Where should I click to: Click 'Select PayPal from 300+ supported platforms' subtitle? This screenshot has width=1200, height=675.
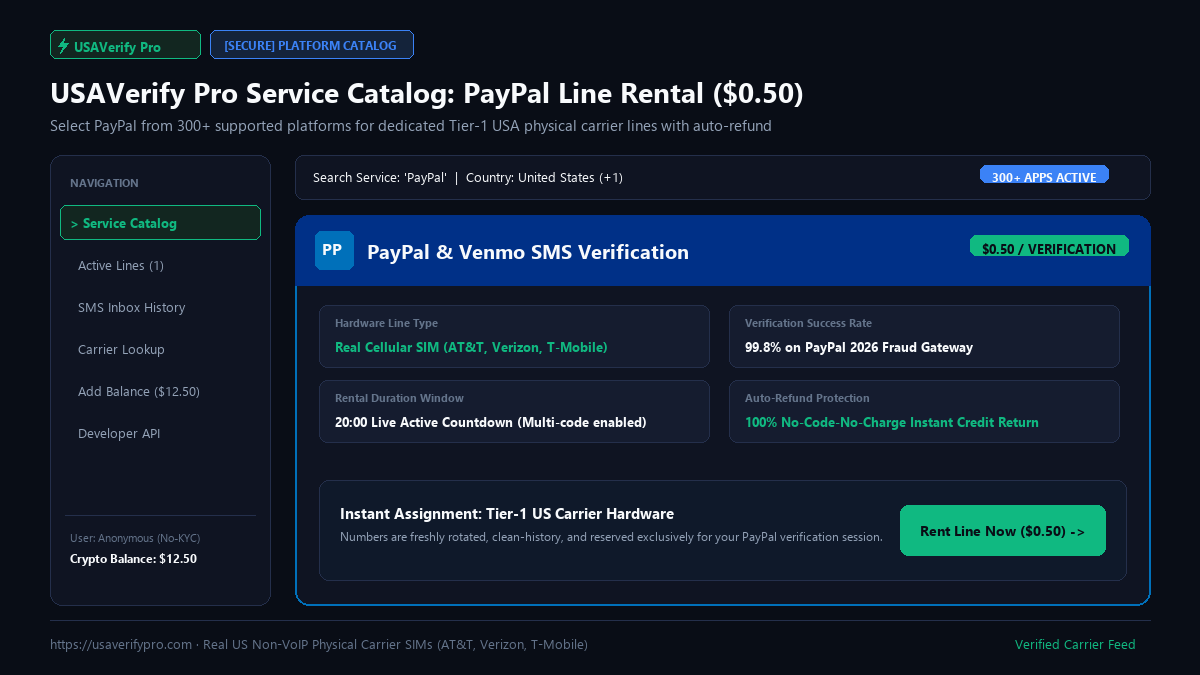[x=411, y=127]
